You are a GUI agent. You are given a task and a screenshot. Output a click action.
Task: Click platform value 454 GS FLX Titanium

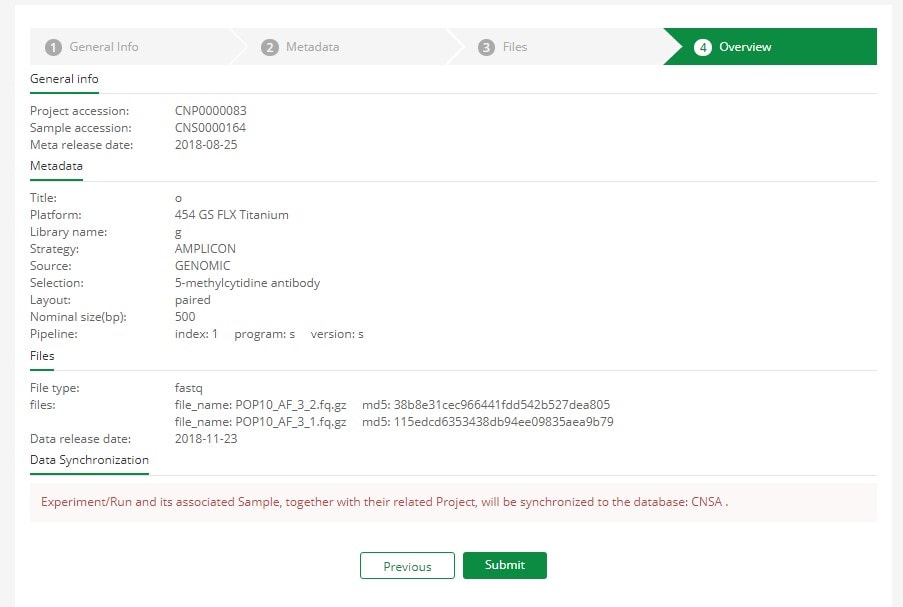point(232,215)
